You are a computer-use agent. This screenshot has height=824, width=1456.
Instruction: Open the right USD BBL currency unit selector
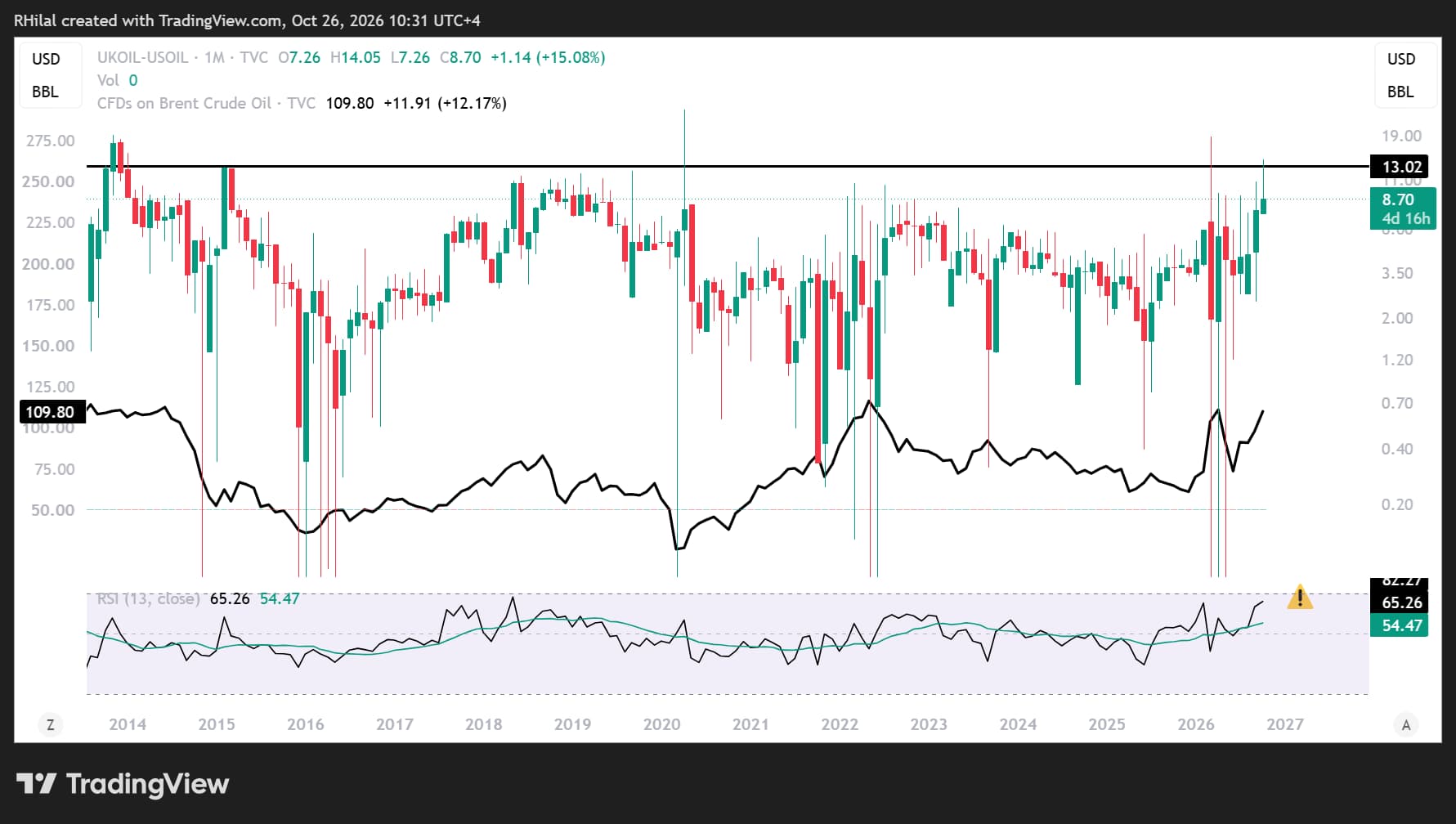click(1405, 75)
